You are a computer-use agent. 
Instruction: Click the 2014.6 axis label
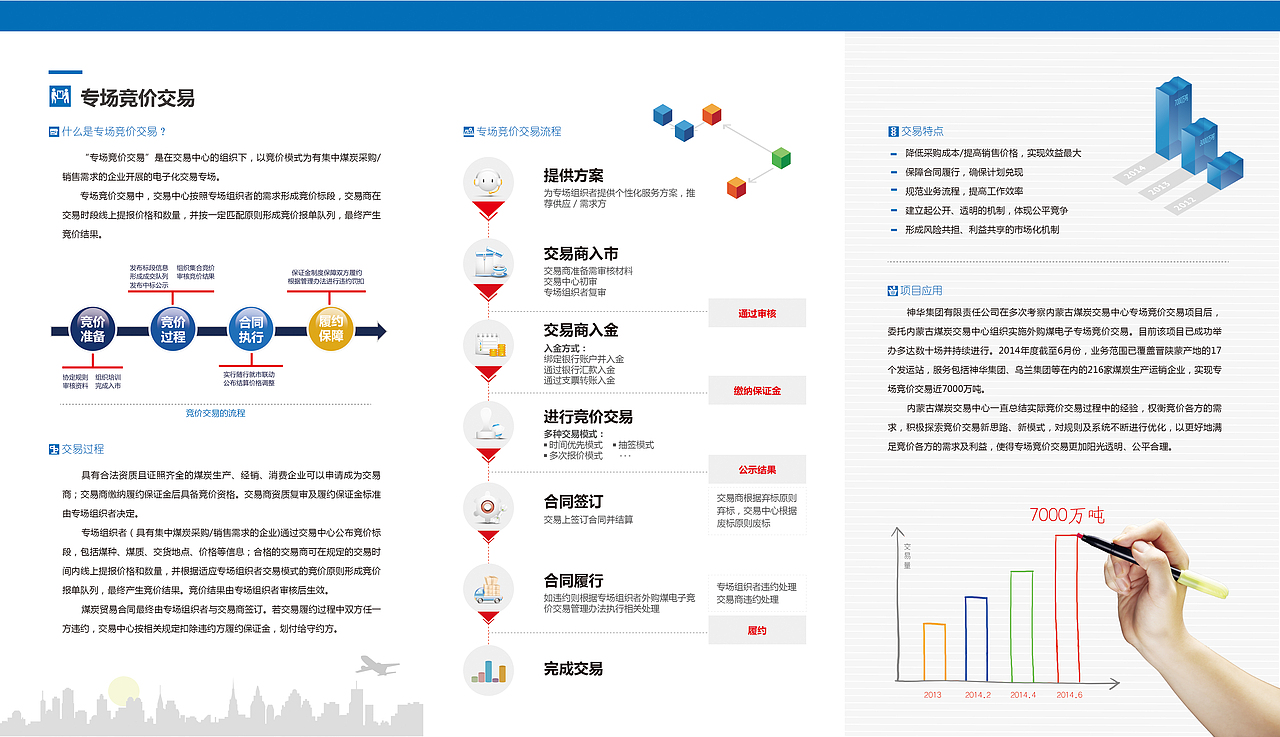pos(1069,694)
